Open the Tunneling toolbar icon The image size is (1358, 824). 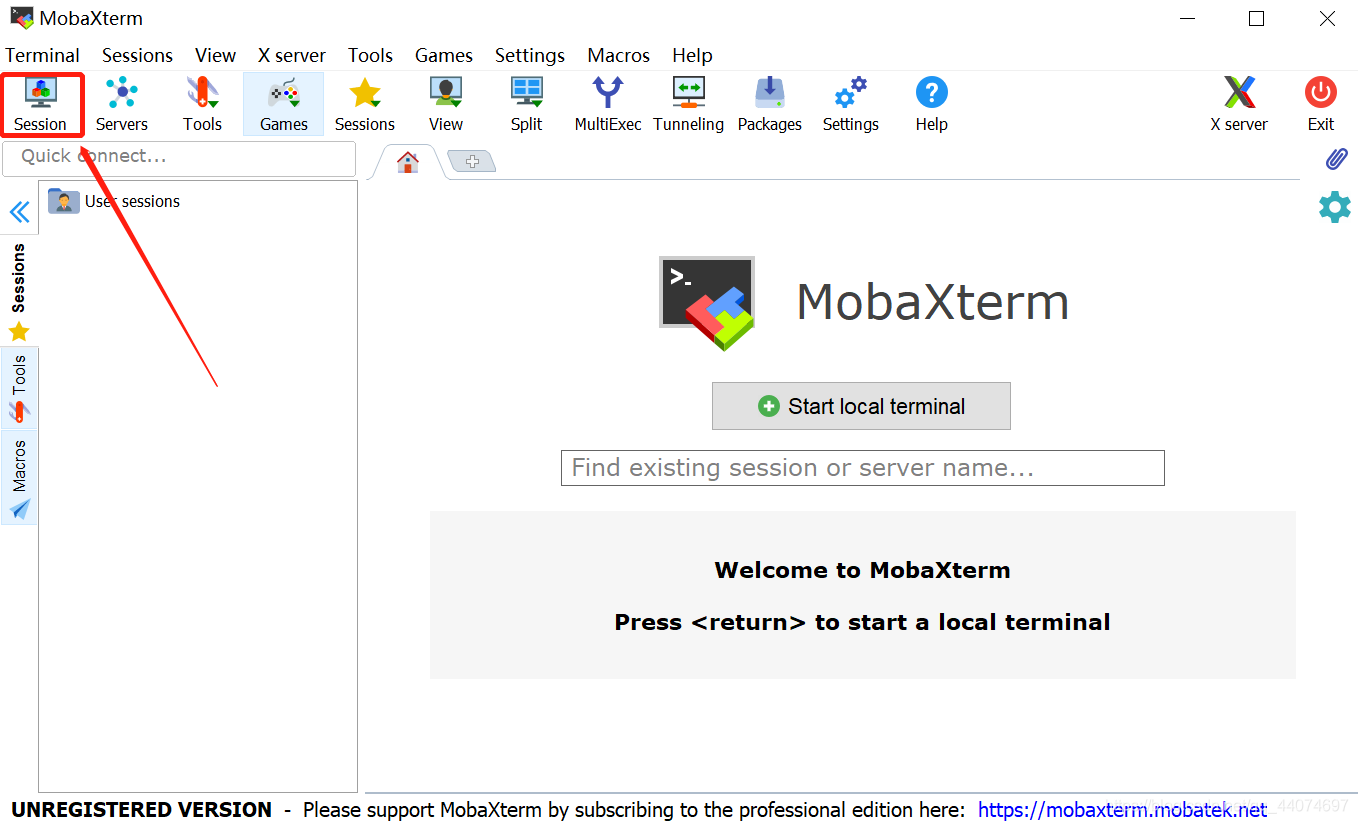click(x=689, y=104)
